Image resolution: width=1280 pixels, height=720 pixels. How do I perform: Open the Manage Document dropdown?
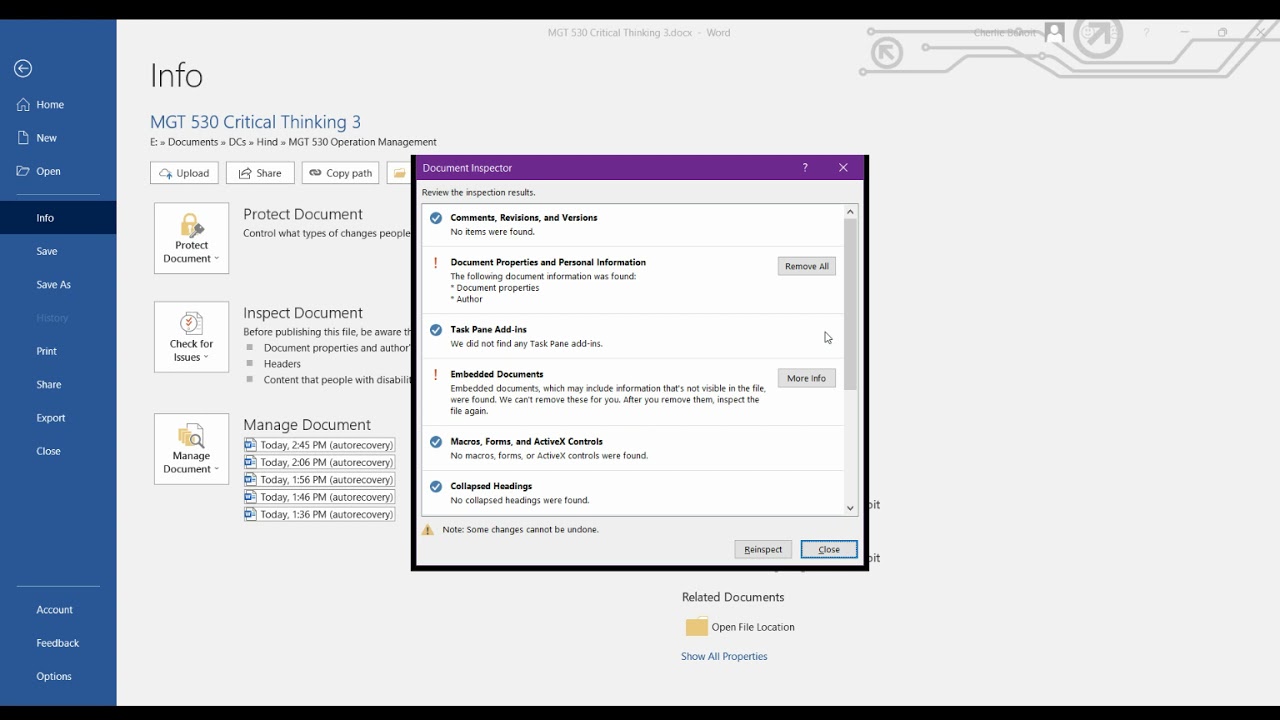(x=191, y=449)
